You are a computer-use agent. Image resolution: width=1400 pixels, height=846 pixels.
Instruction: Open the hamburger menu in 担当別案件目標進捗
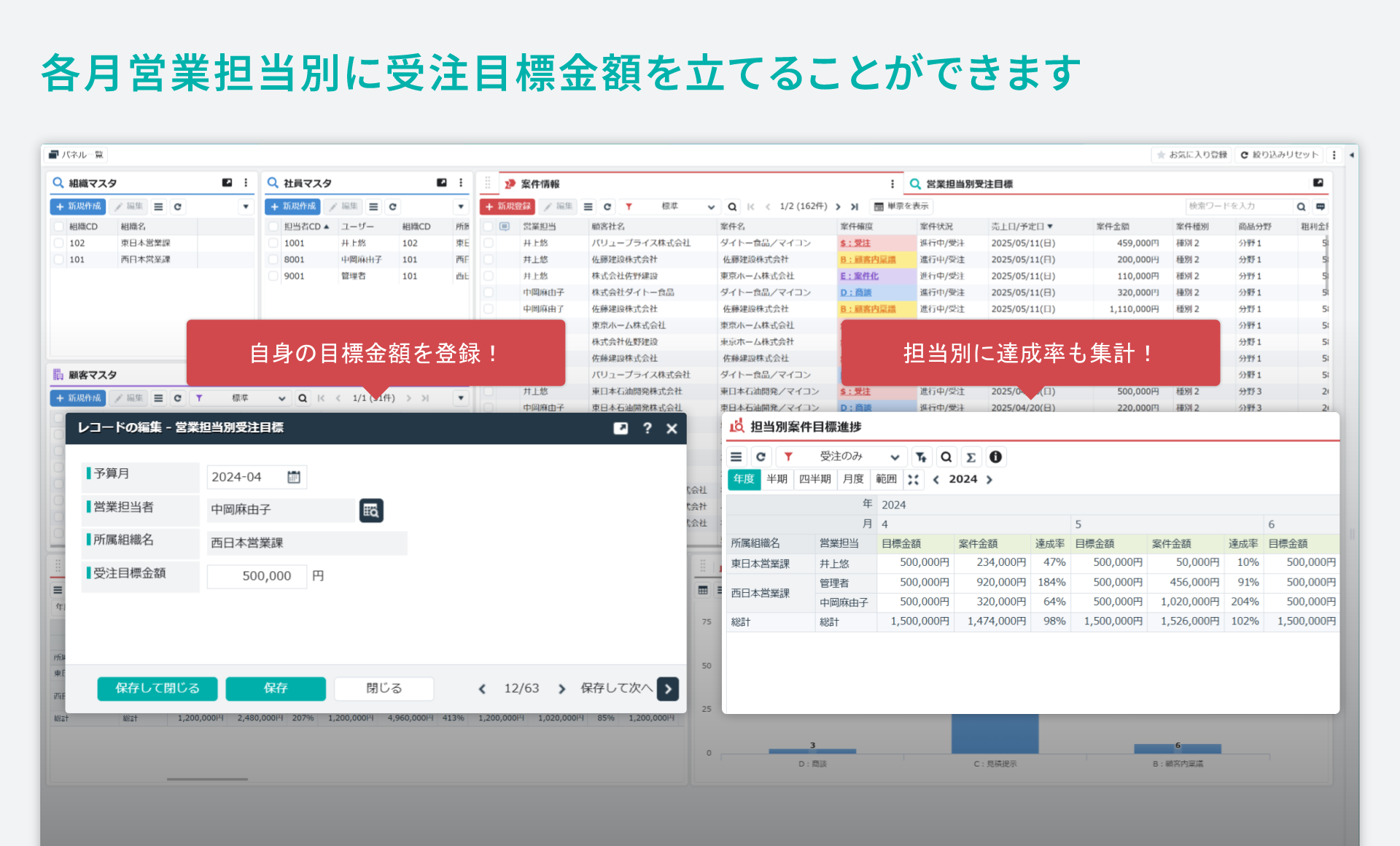point(736,457)
